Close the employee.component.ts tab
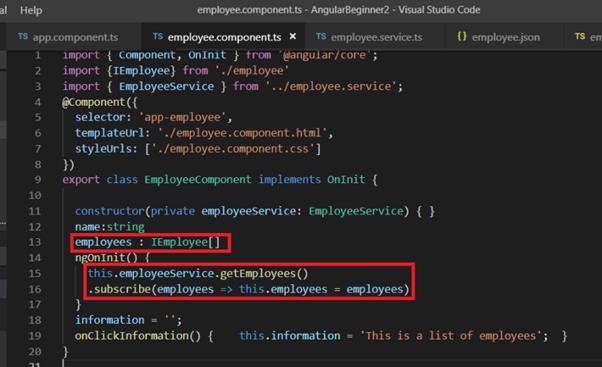Image resolution: width=602 pixels, height=367 pixels. [293, 36]
